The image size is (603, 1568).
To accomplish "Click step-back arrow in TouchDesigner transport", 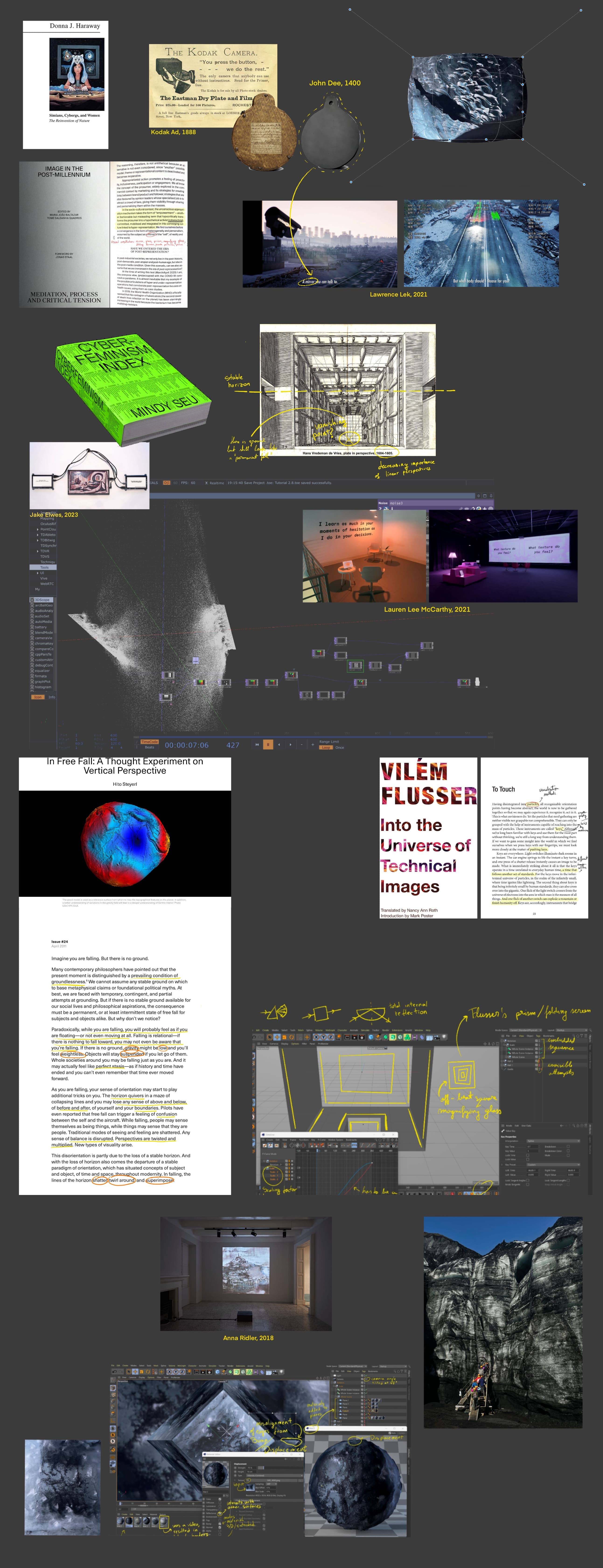I will pos(279,744).
